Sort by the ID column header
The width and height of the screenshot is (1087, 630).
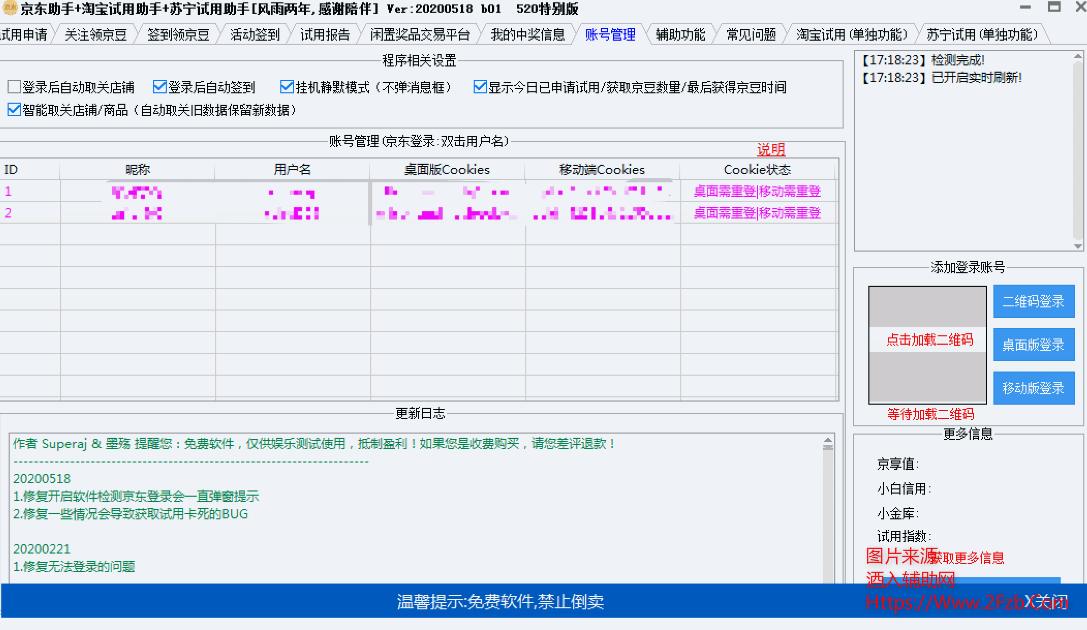coord(30,170)
